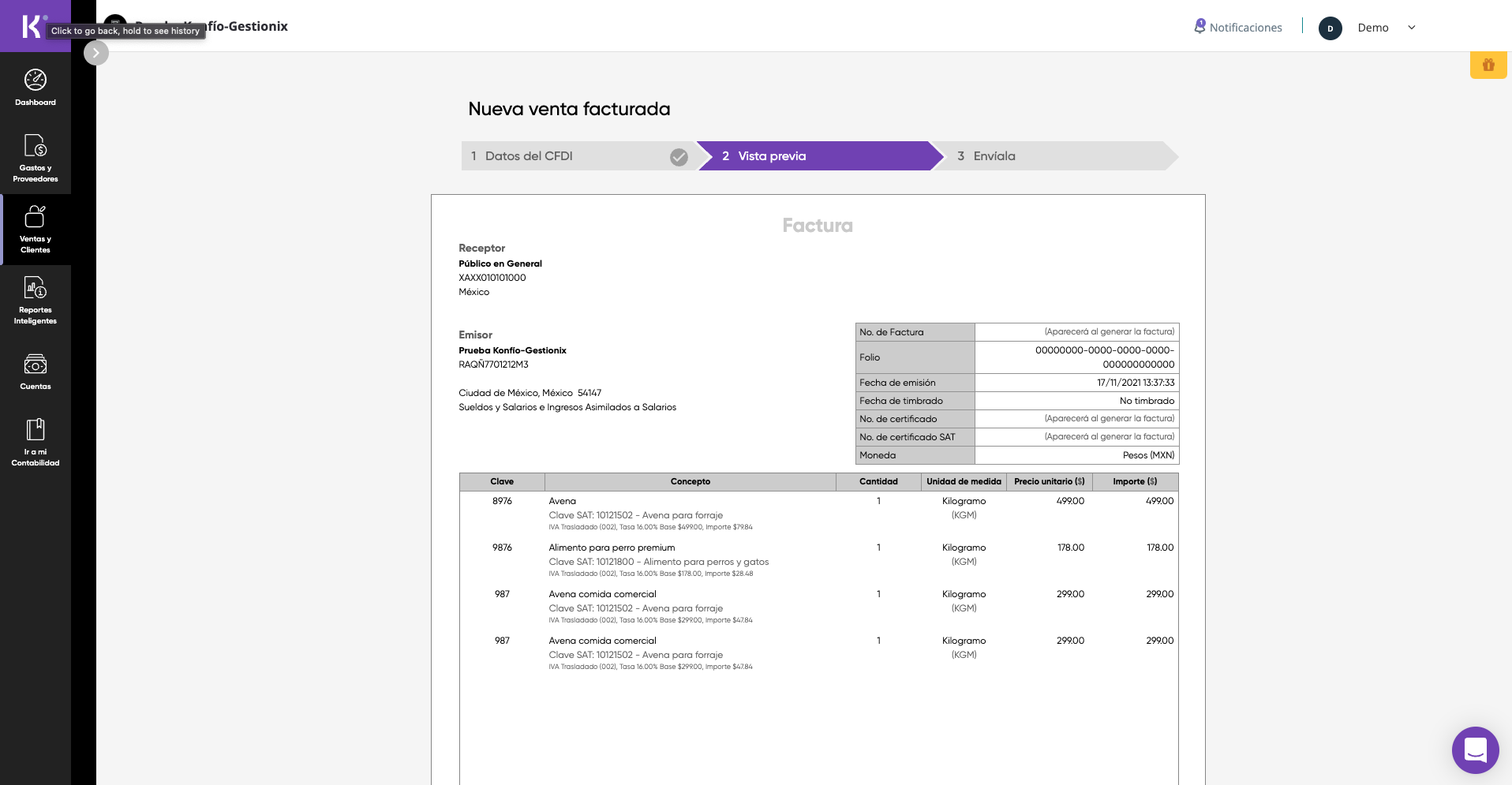Click the Konfío logo icon
This screenshot has height=785, width=1512.
point(32,26)
